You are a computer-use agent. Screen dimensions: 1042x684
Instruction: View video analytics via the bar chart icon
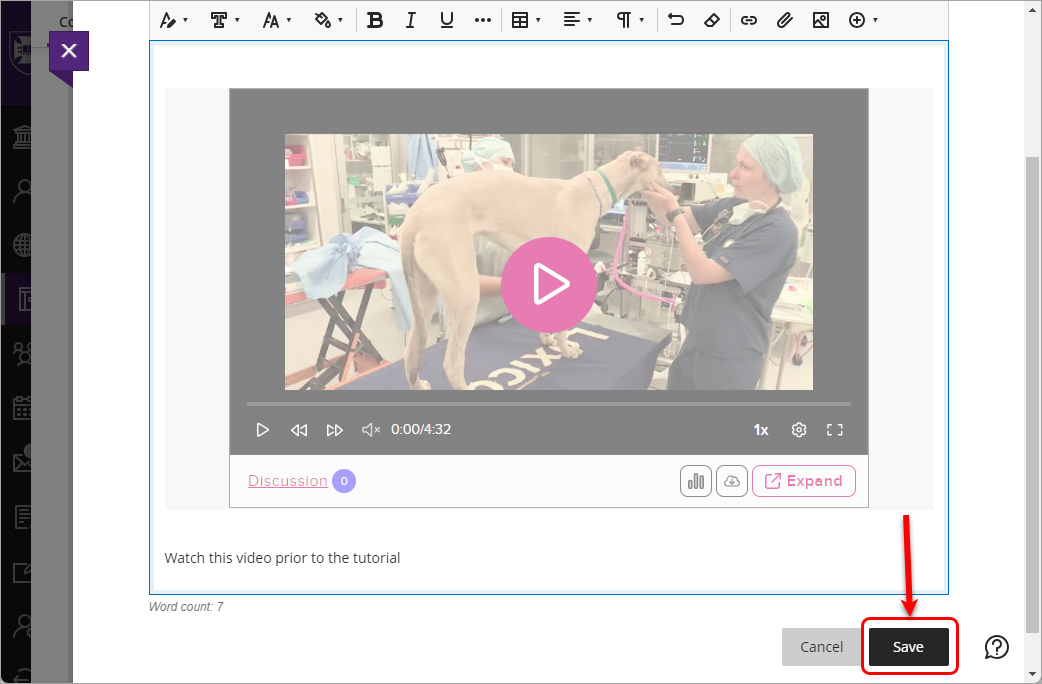pyautogui.click(x=695, y=481)
